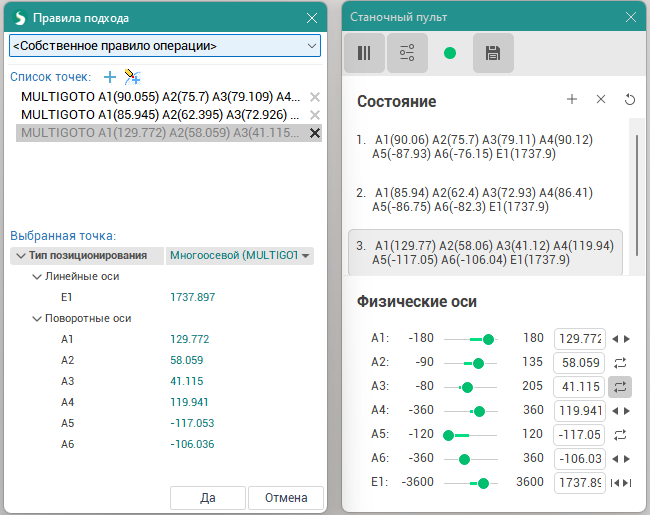Select the second MULTIGOTO point in the list

160,115
